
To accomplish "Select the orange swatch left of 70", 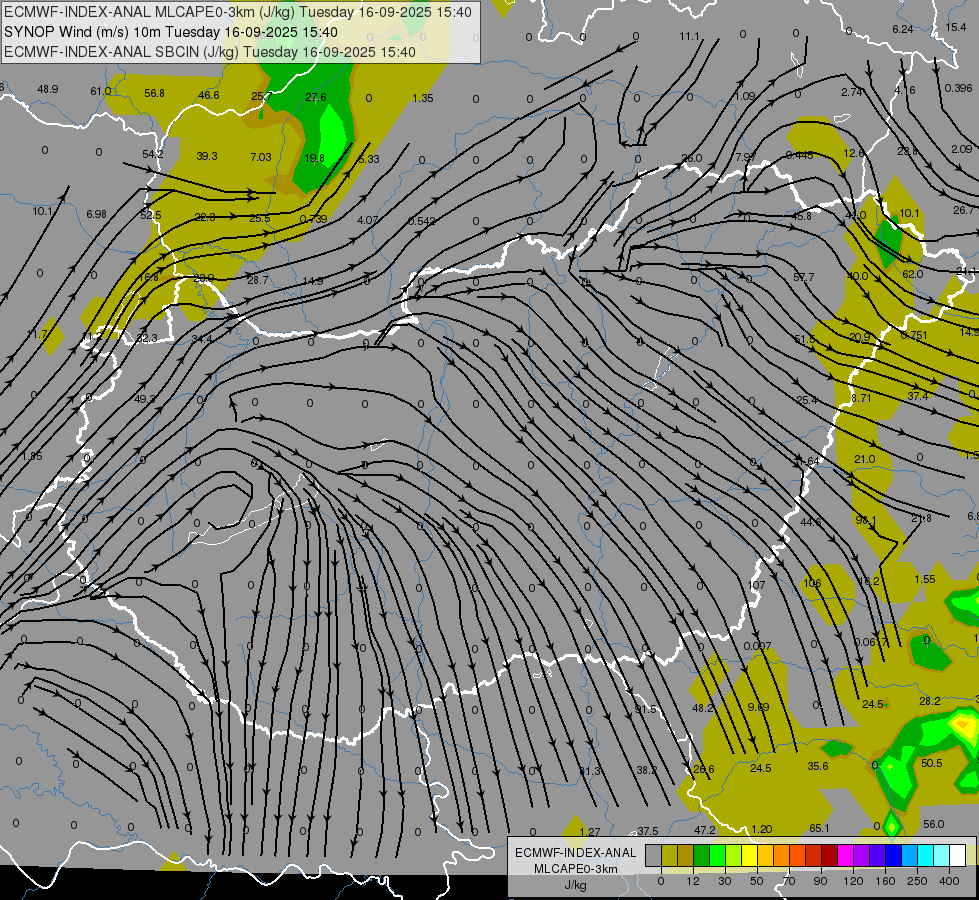I will tap(782, 855).
